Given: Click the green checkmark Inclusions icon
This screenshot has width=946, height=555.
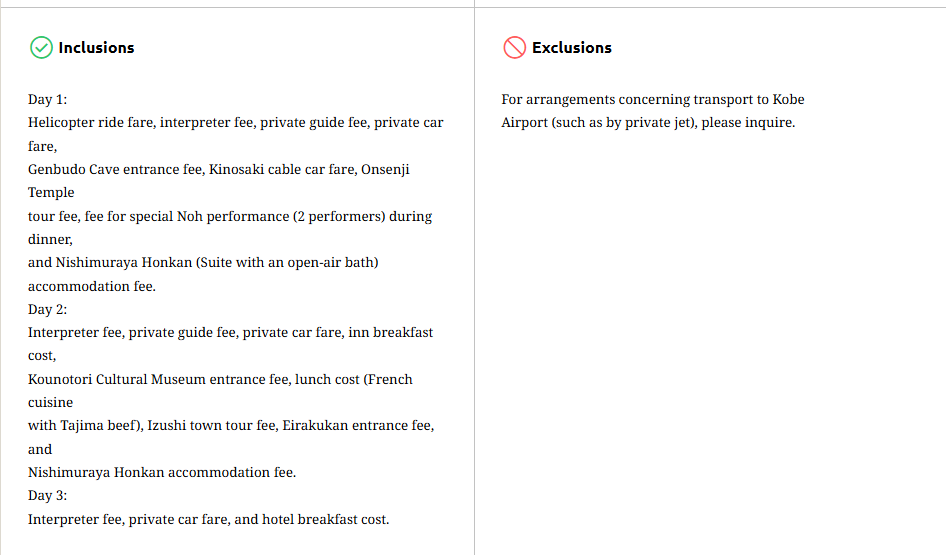Looking at the screenshot, I should point(41,47).
